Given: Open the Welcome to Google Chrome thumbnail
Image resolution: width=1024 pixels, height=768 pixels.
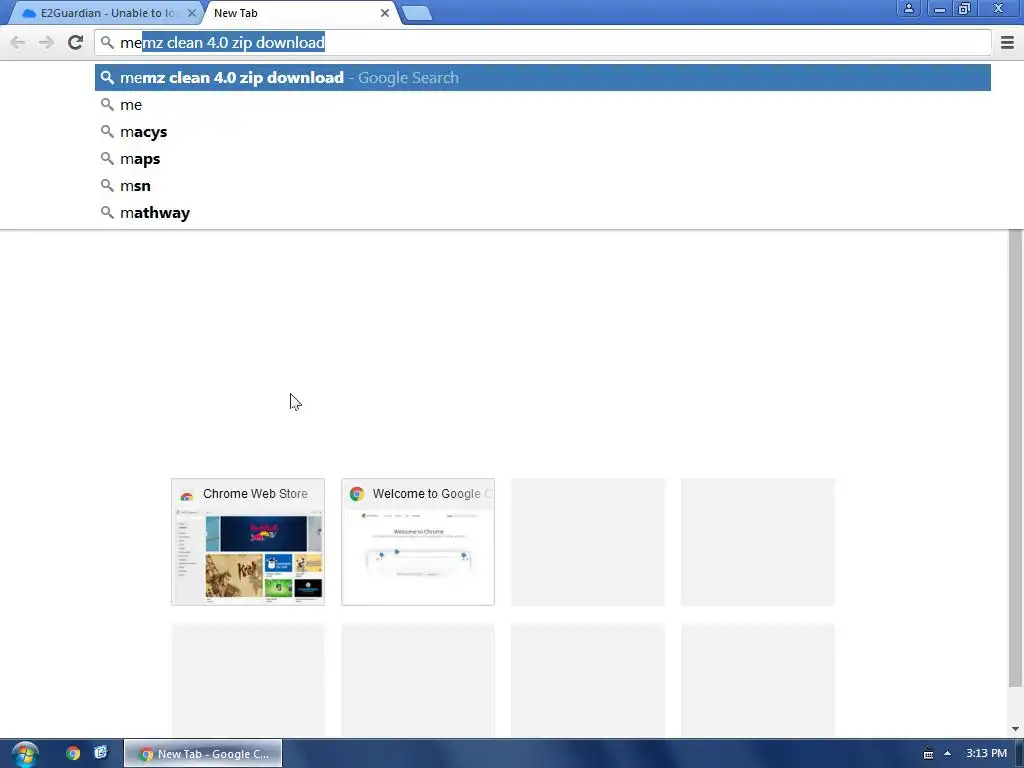Looking at the screenshot, I should pos(418,542).
